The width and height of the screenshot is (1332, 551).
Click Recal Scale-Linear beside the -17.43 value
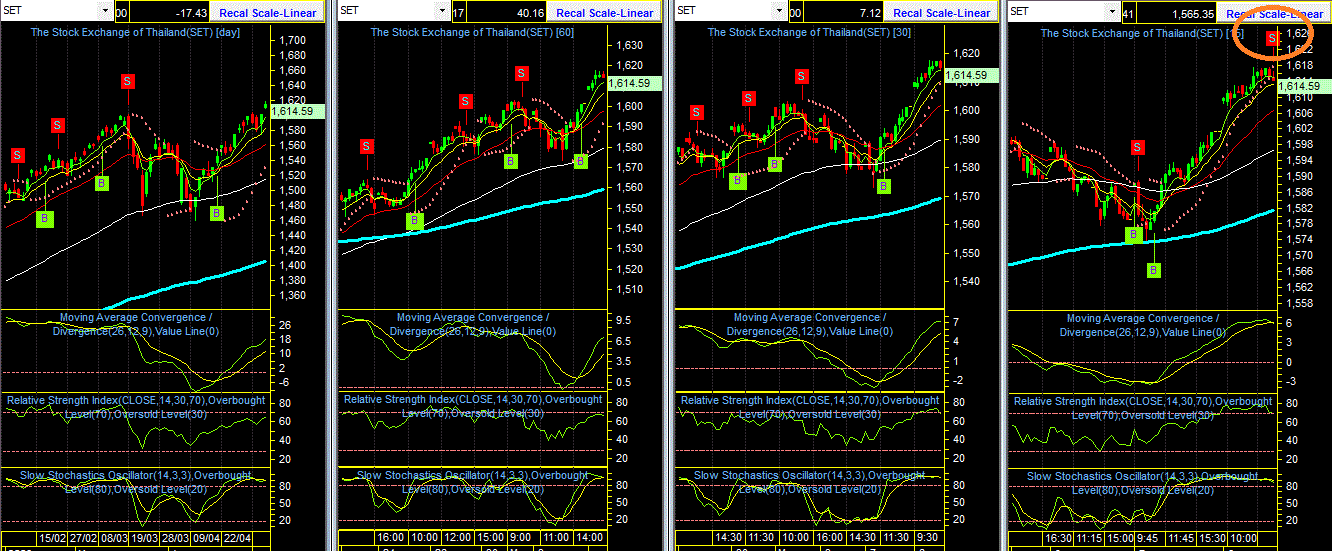tap(269, 13)
